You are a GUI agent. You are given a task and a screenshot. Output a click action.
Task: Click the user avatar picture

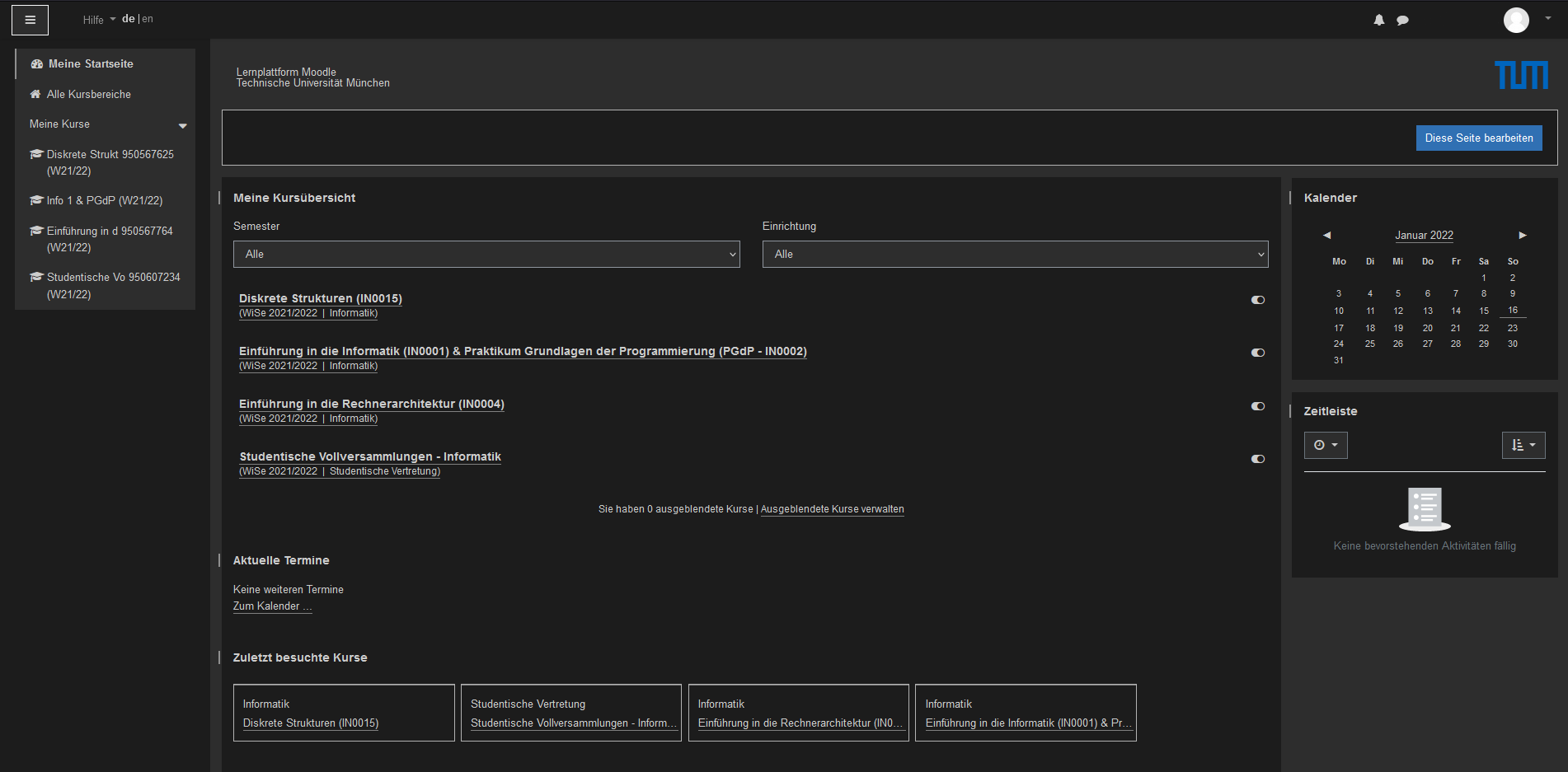pos(1516,20)
